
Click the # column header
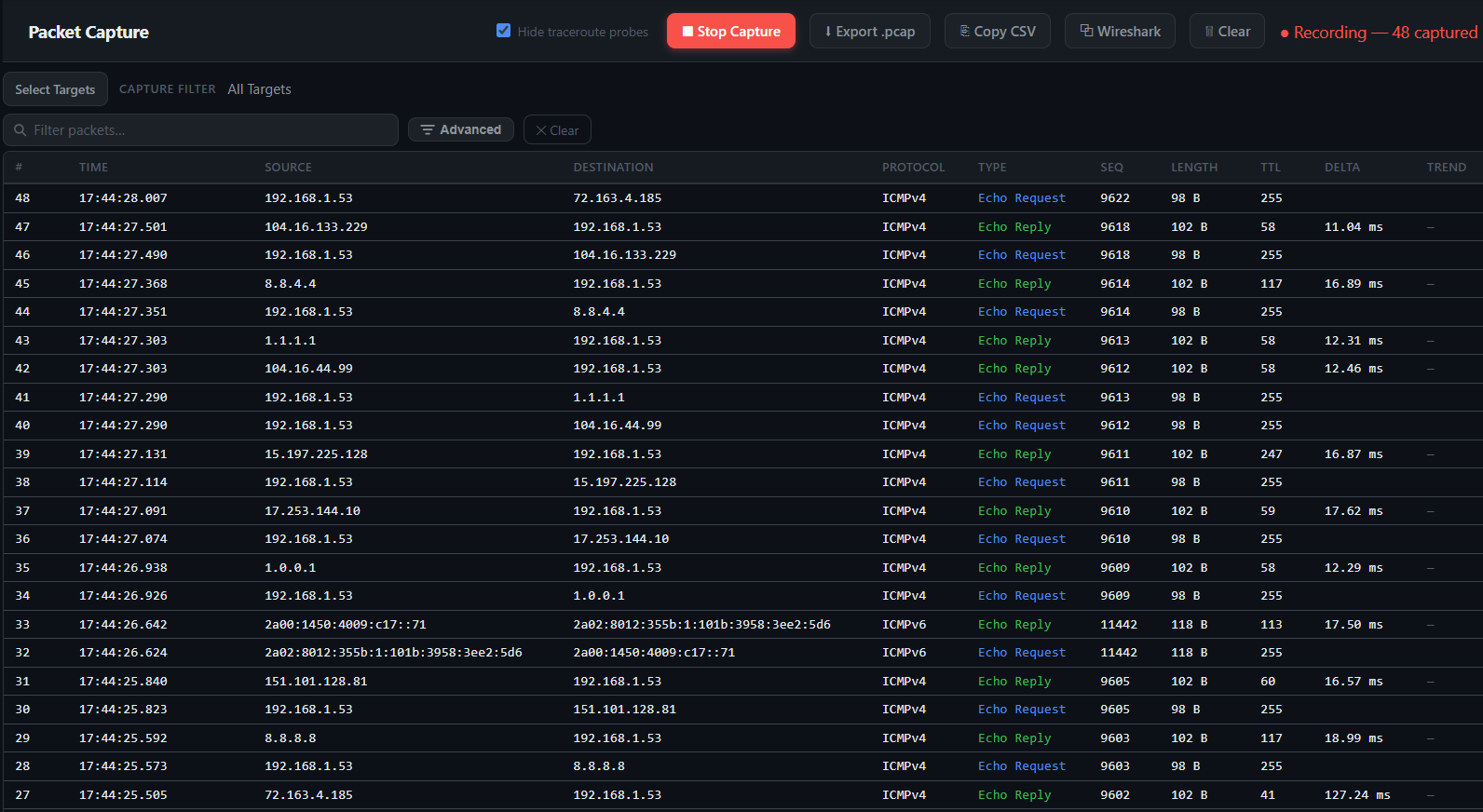click(19, 168)
